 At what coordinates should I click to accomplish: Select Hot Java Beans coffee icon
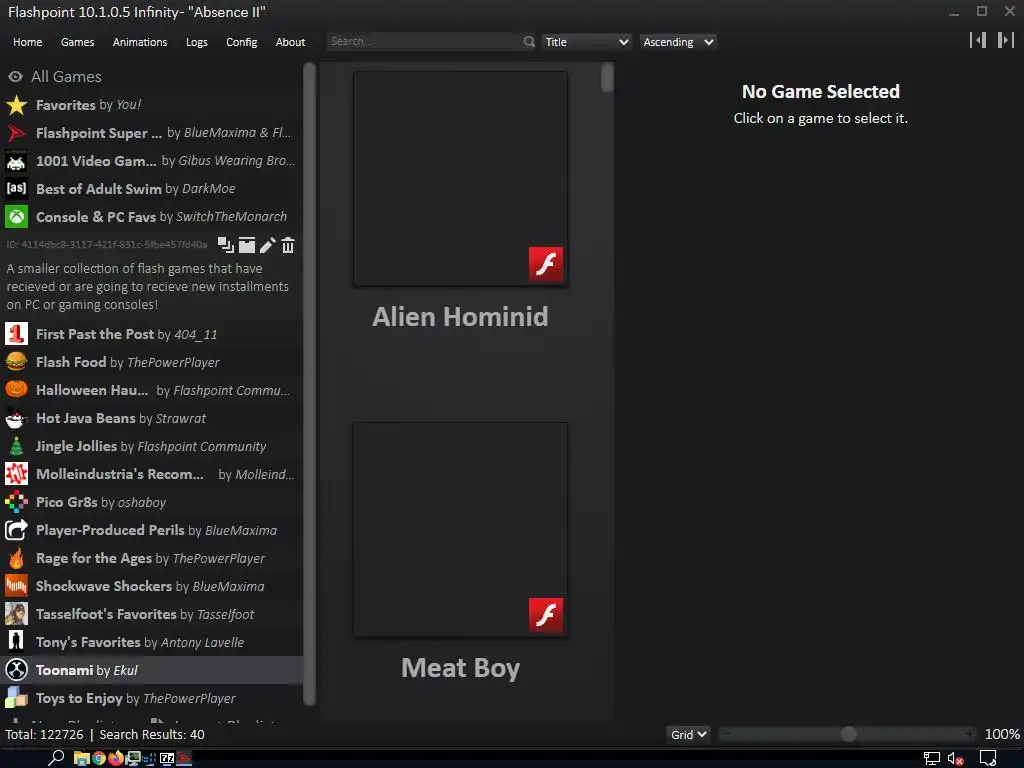[16, 418]
